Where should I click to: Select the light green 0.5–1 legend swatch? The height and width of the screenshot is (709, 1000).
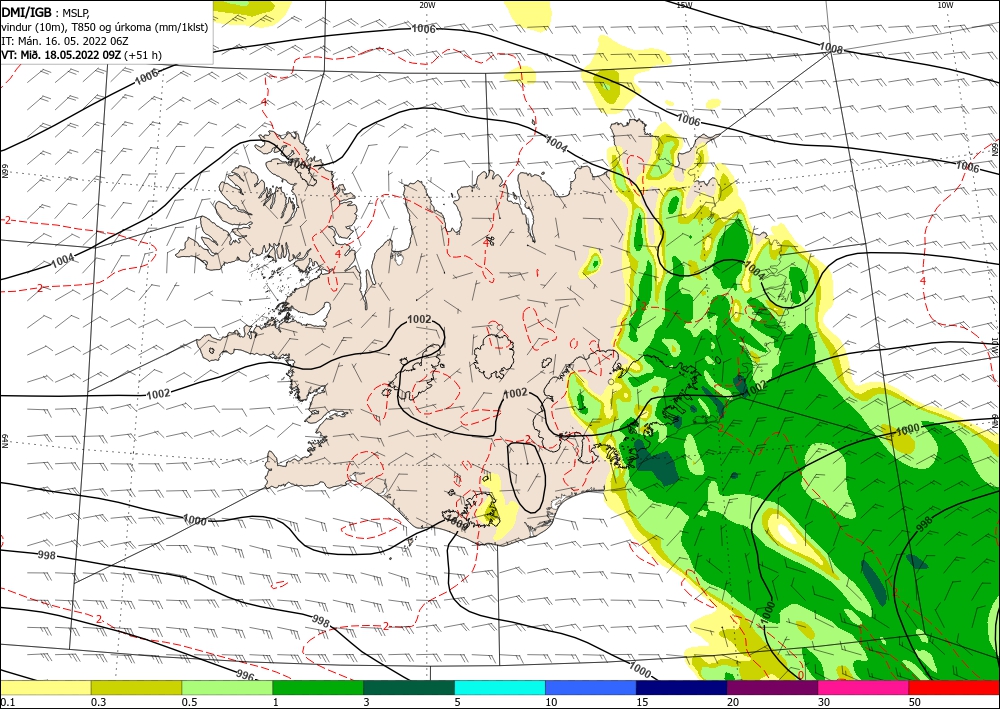click(227, 687)
